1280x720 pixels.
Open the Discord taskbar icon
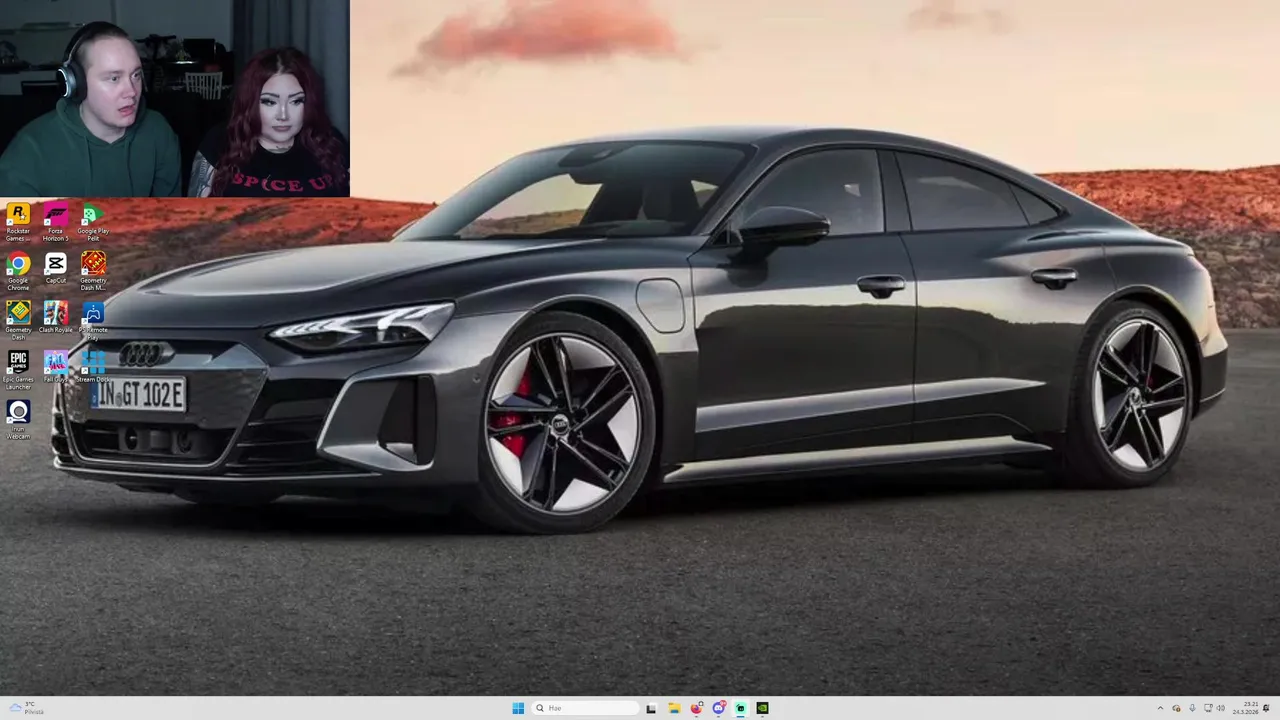coord(718,708)
